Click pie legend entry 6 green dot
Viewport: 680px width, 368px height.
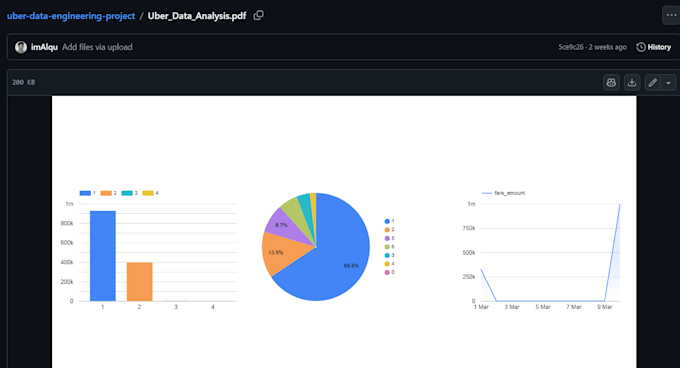(387, 247)
